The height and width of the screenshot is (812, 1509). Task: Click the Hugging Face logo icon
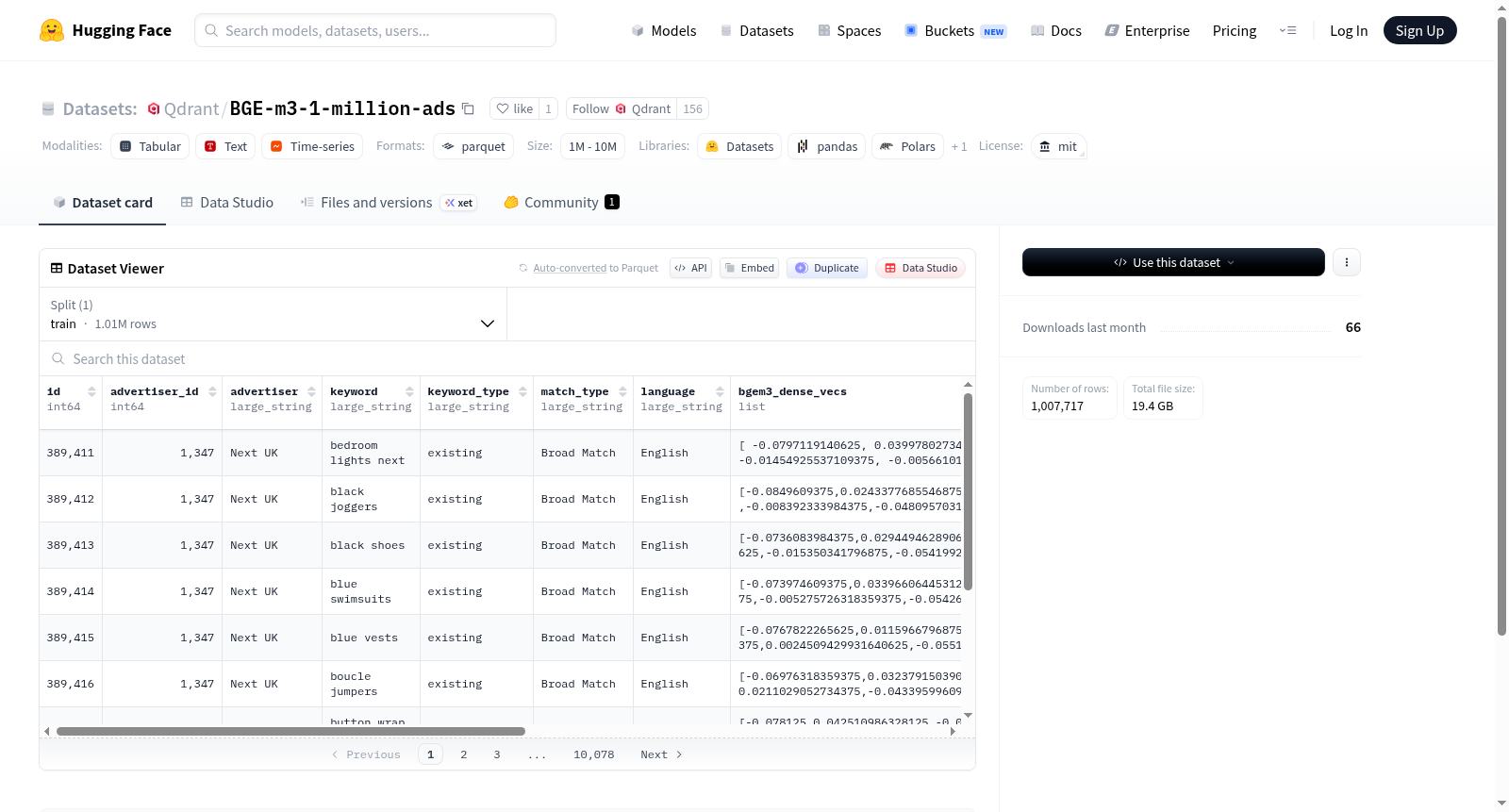point(52,30)
